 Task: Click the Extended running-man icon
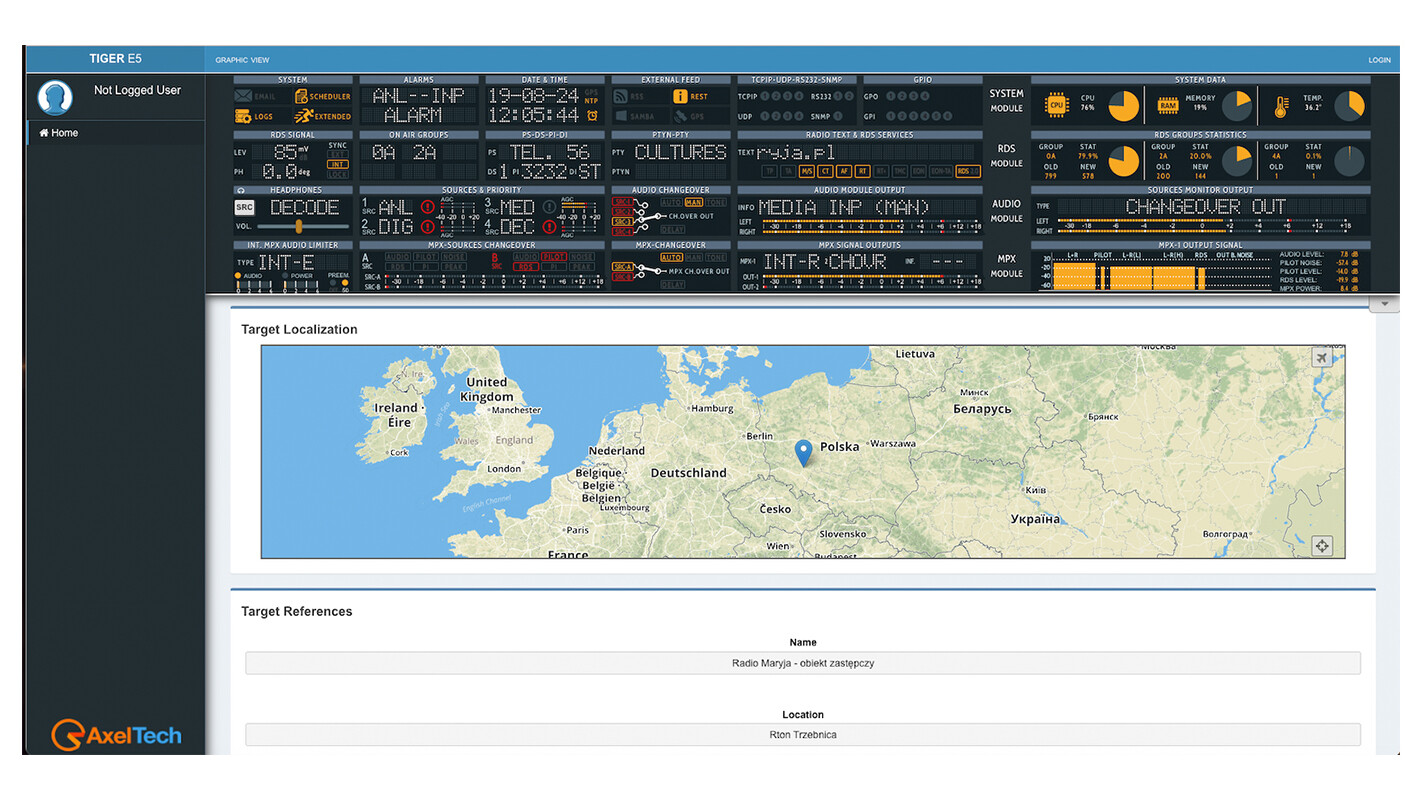(302, 117)
